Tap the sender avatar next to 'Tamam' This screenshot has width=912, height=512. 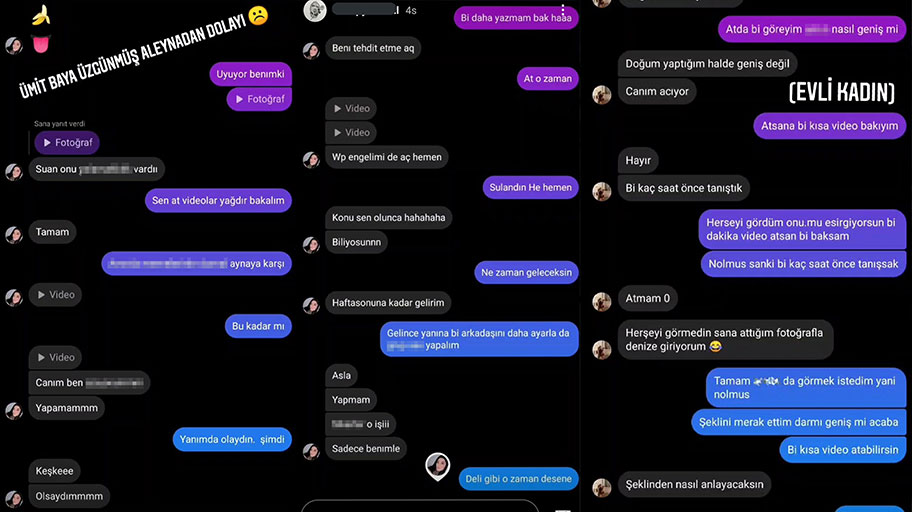tap(14, 234)
